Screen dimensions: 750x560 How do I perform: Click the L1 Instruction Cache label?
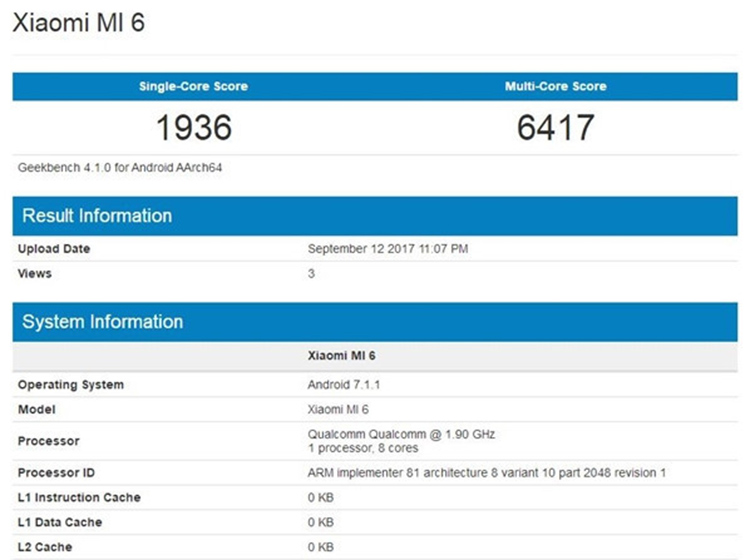(x=79, y=497)
